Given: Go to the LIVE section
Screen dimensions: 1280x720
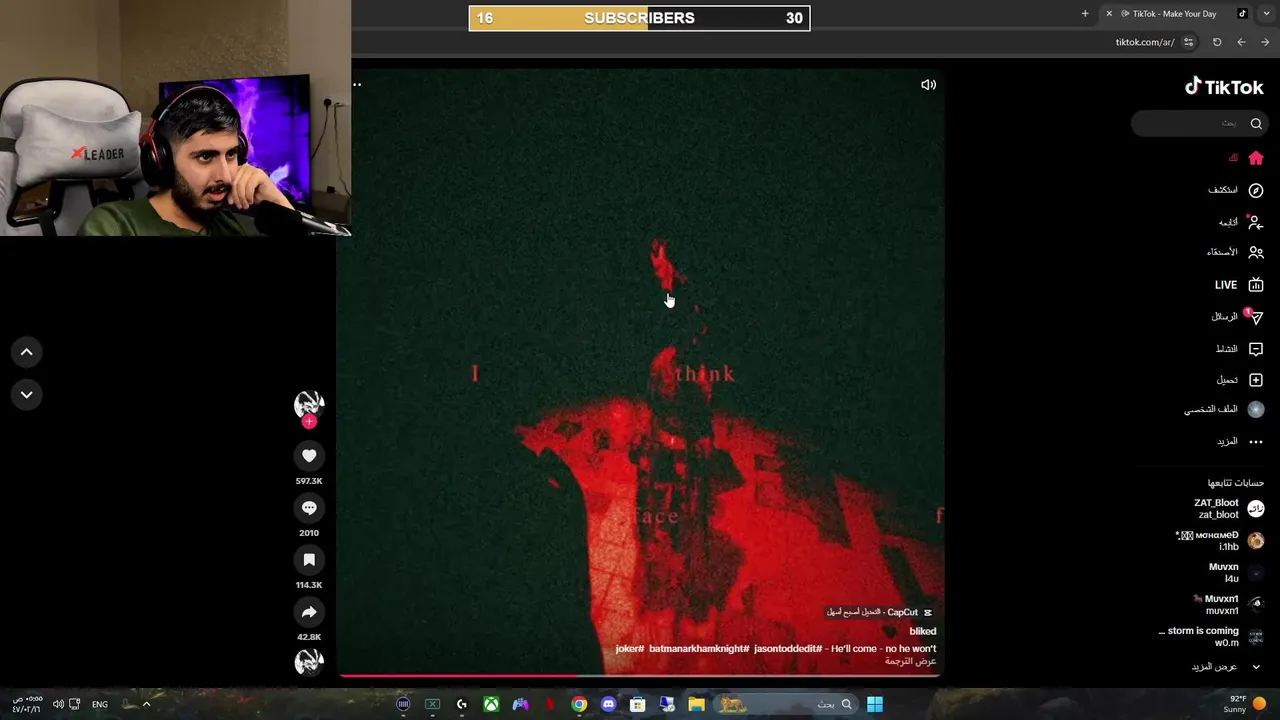Looking at the screenshot, I should pos(1239,285).
